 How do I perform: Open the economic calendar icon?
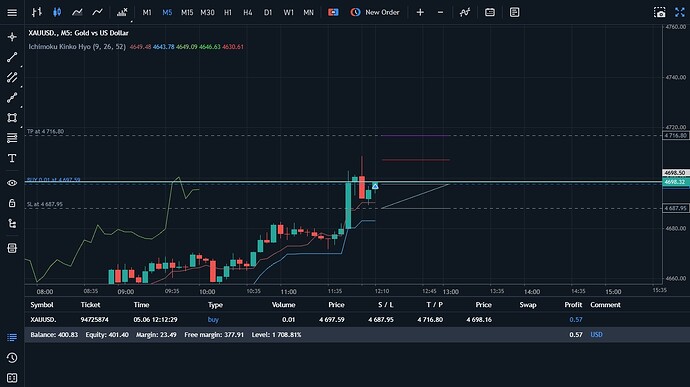click(490, 12)
